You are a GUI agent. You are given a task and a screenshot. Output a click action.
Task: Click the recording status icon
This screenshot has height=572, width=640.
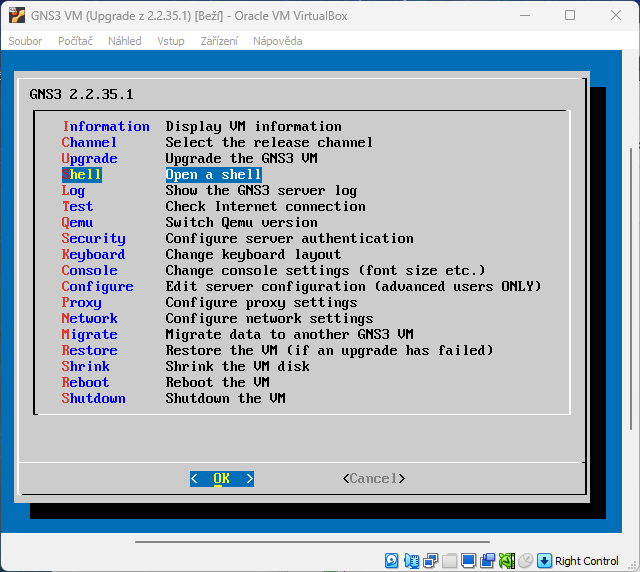click(x=487, y=561)
